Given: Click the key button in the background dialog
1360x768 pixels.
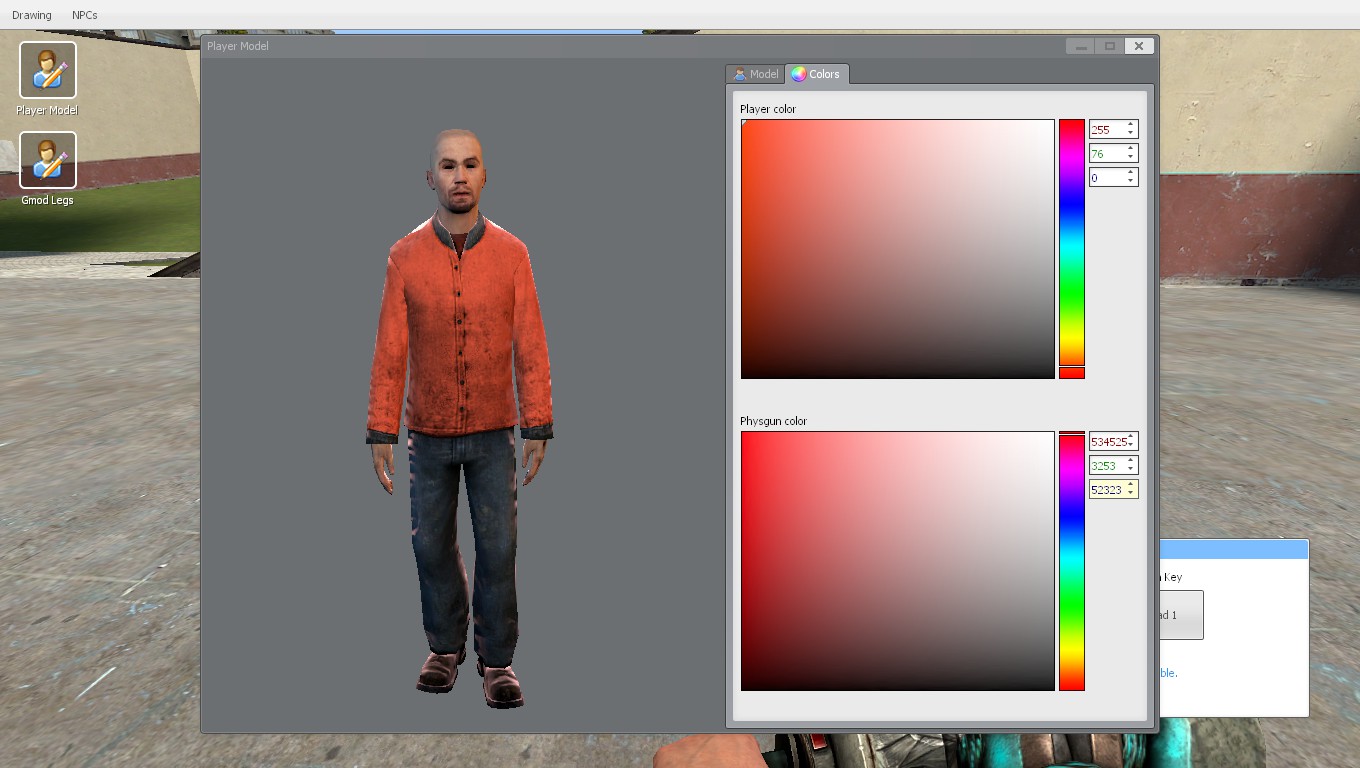Looking at the screenshot, I should [x=1181, y=615].
